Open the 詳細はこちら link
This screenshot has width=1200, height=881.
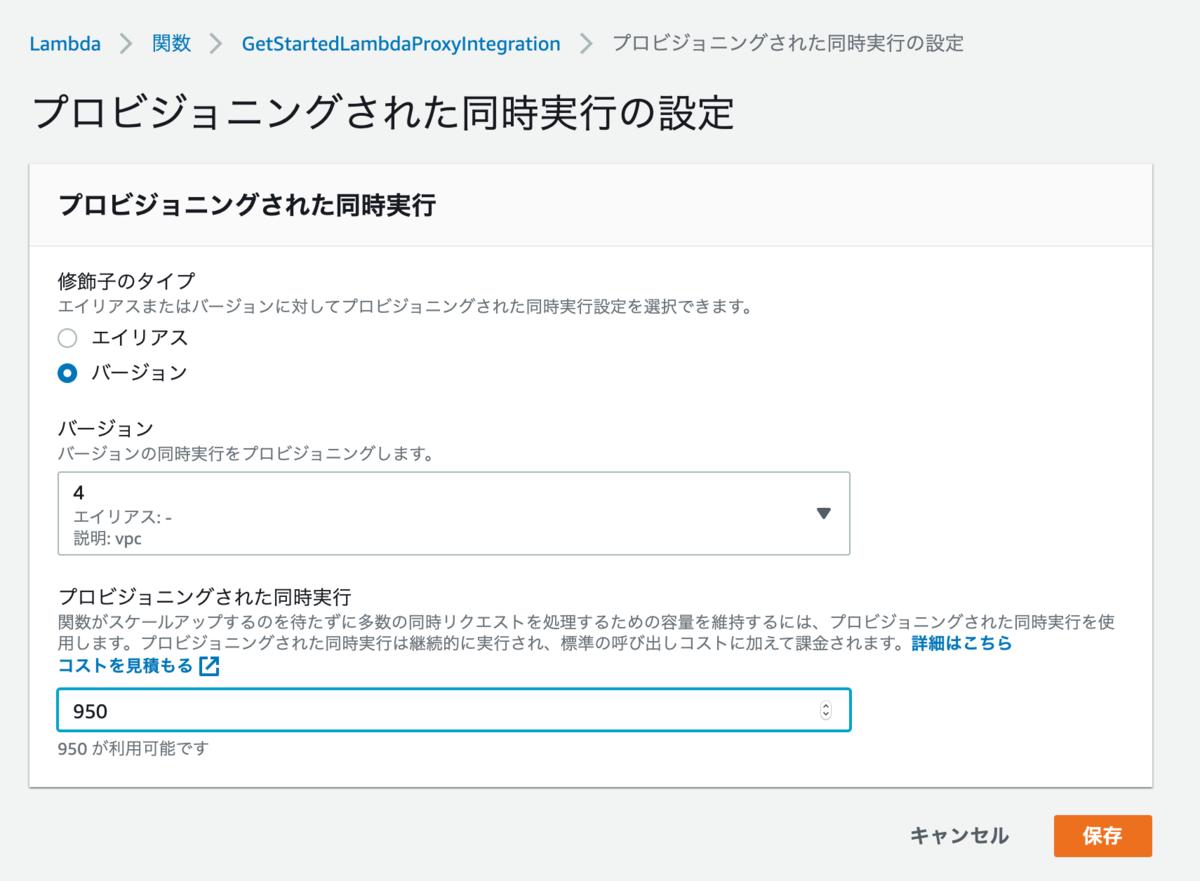point(962,644)
